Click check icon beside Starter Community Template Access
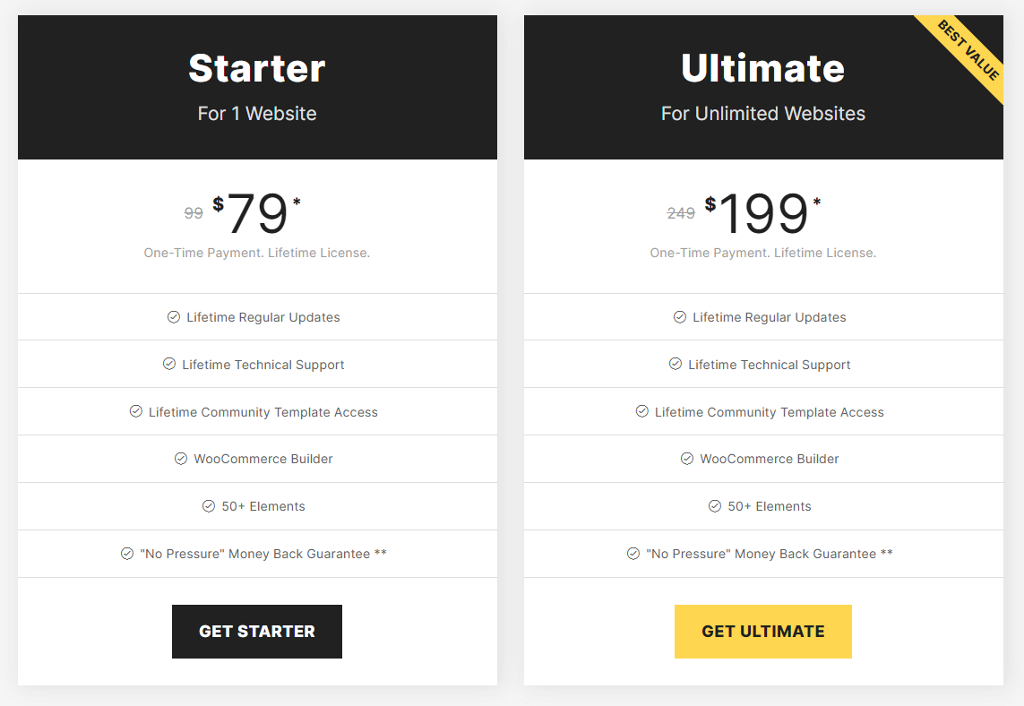The width and height of the screenshot is (1024, 706). pos(136,411)
